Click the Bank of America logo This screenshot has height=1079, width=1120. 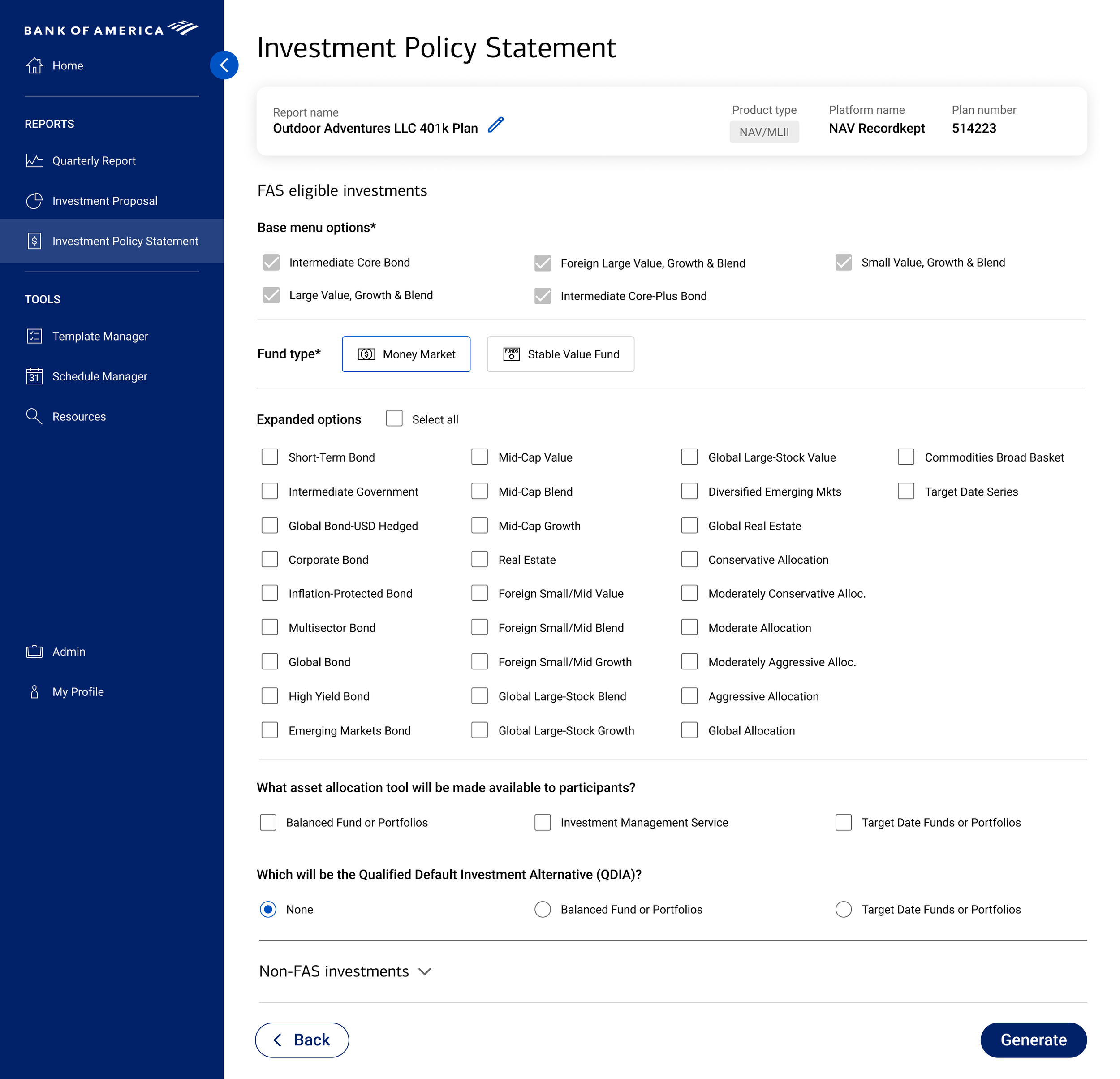click(112, 28)
